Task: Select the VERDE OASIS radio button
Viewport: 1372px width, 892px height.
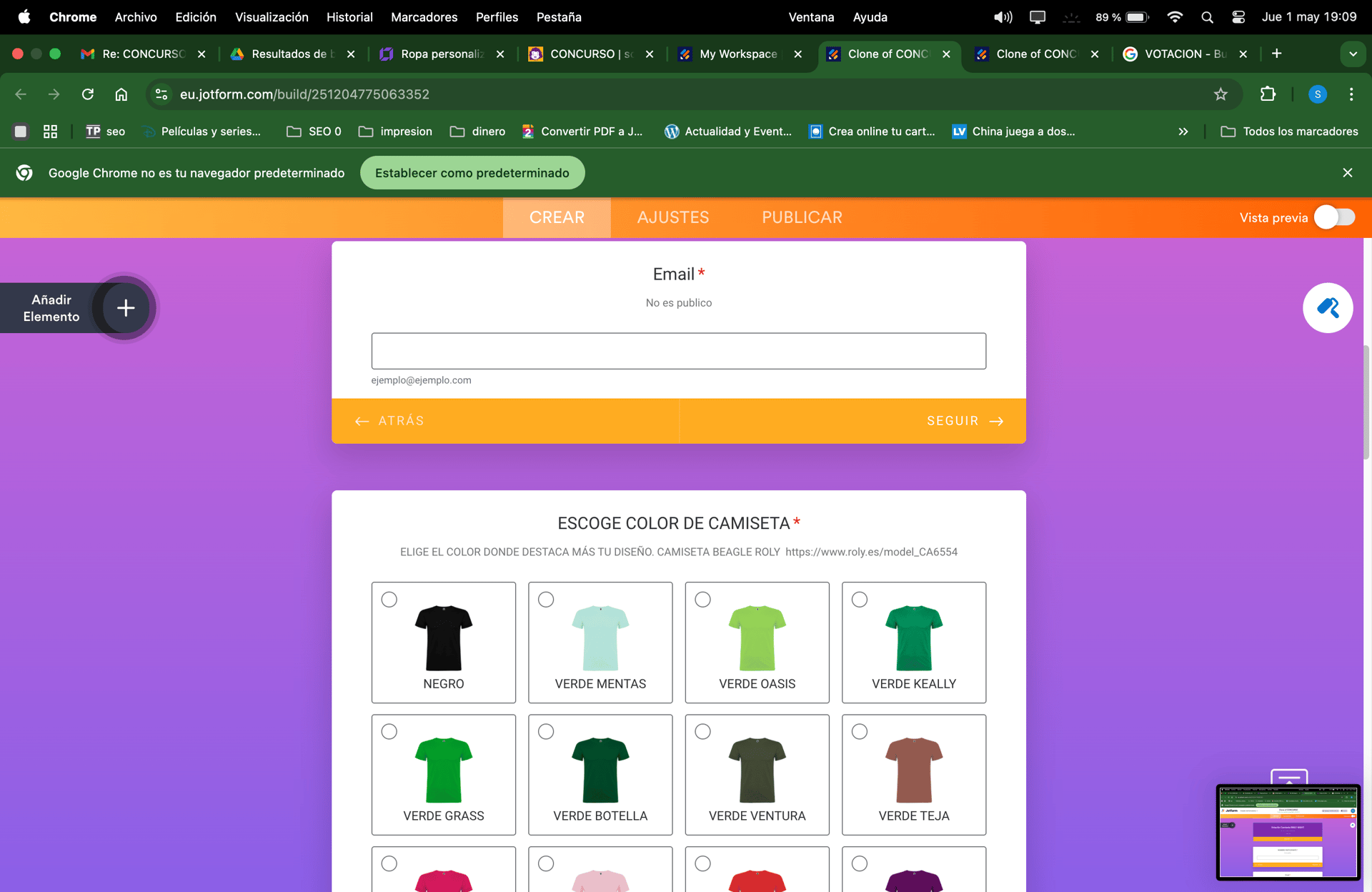Action: (702, 599)
